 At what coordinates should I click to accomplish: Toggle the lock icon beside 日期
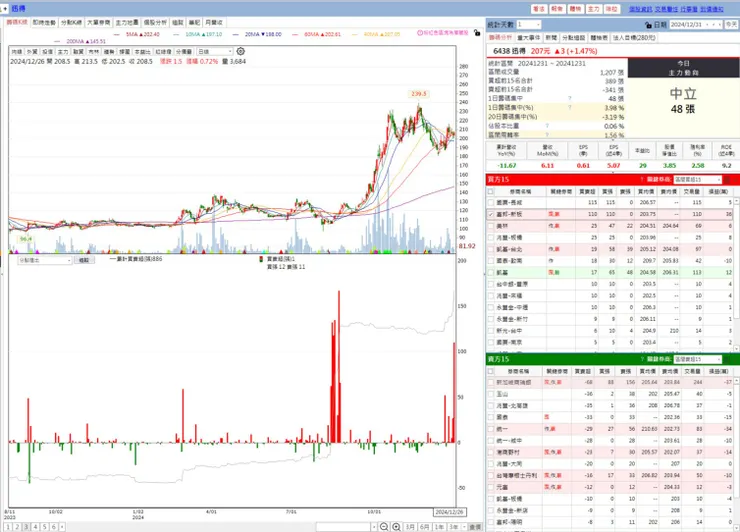pyautogui.click(x=648, y=25)
